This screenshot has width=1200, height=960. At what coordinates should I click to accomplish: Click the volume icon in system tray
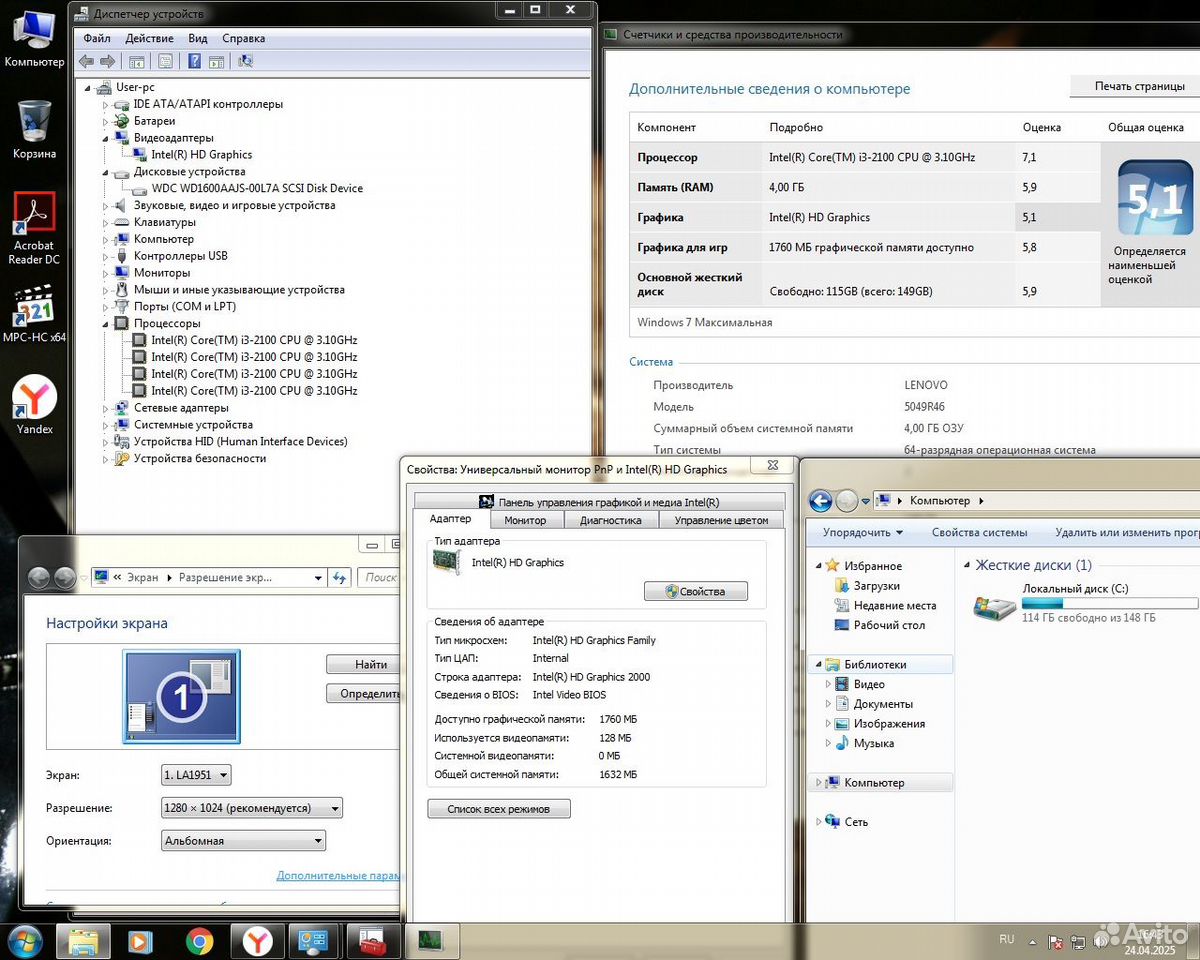click(1100, 942)
